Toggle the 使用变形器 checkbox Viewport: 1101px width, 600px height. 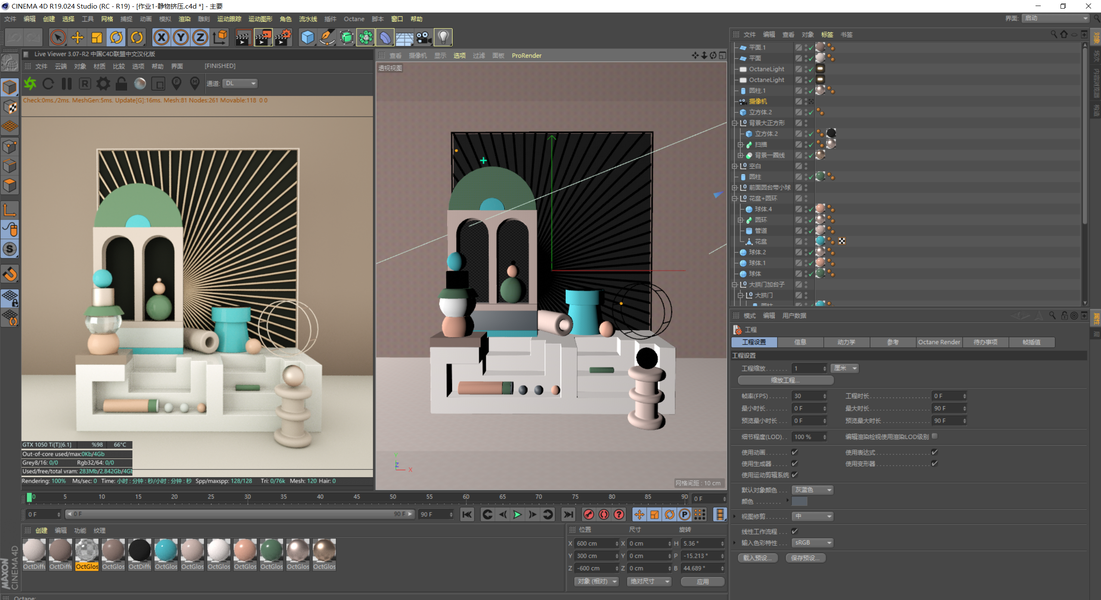tap(935, 464)
